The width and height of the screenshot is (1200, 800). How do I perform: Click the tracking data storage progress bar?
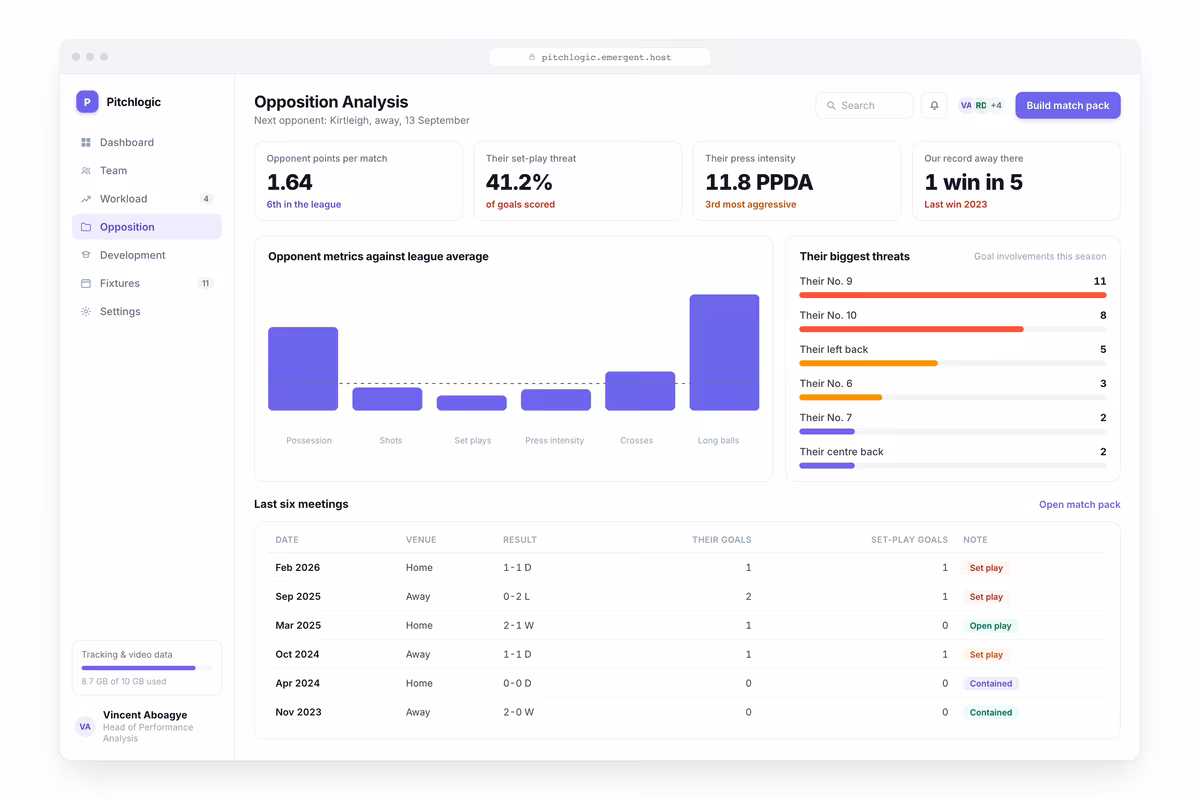(x=147, y=668)
